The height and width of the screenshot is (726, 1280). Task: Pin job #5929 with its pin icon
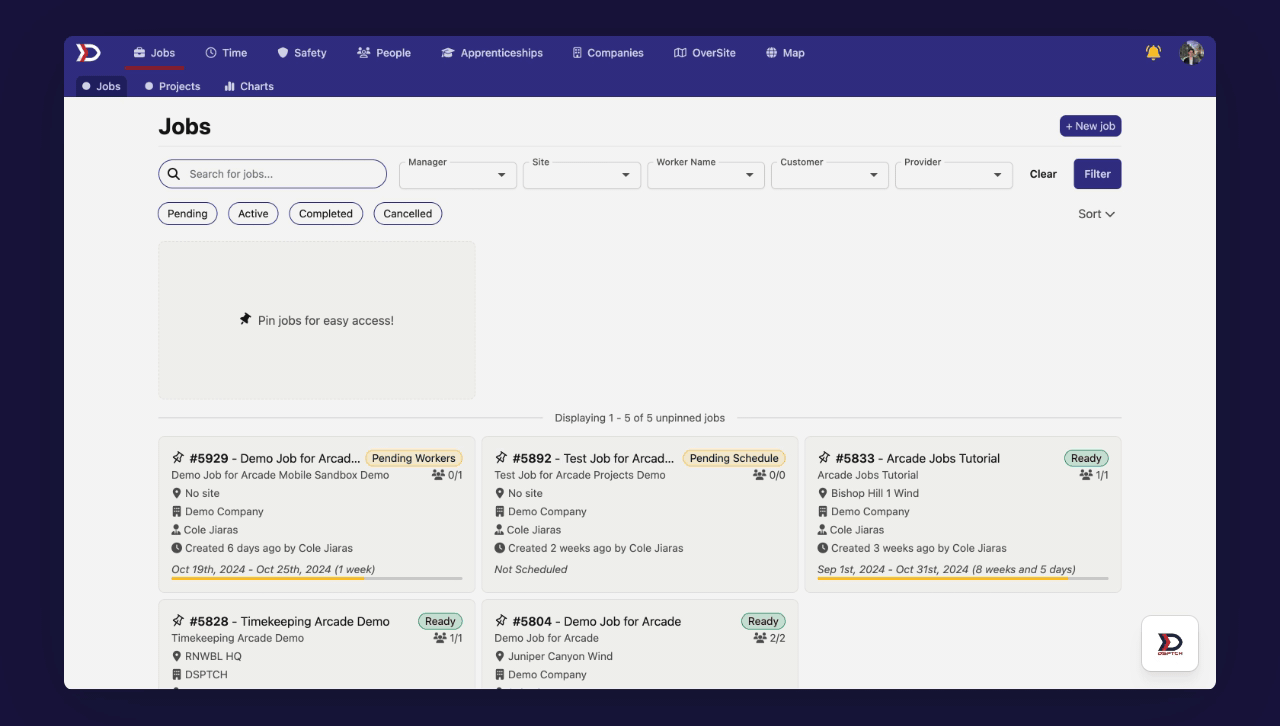coord(178,458)
